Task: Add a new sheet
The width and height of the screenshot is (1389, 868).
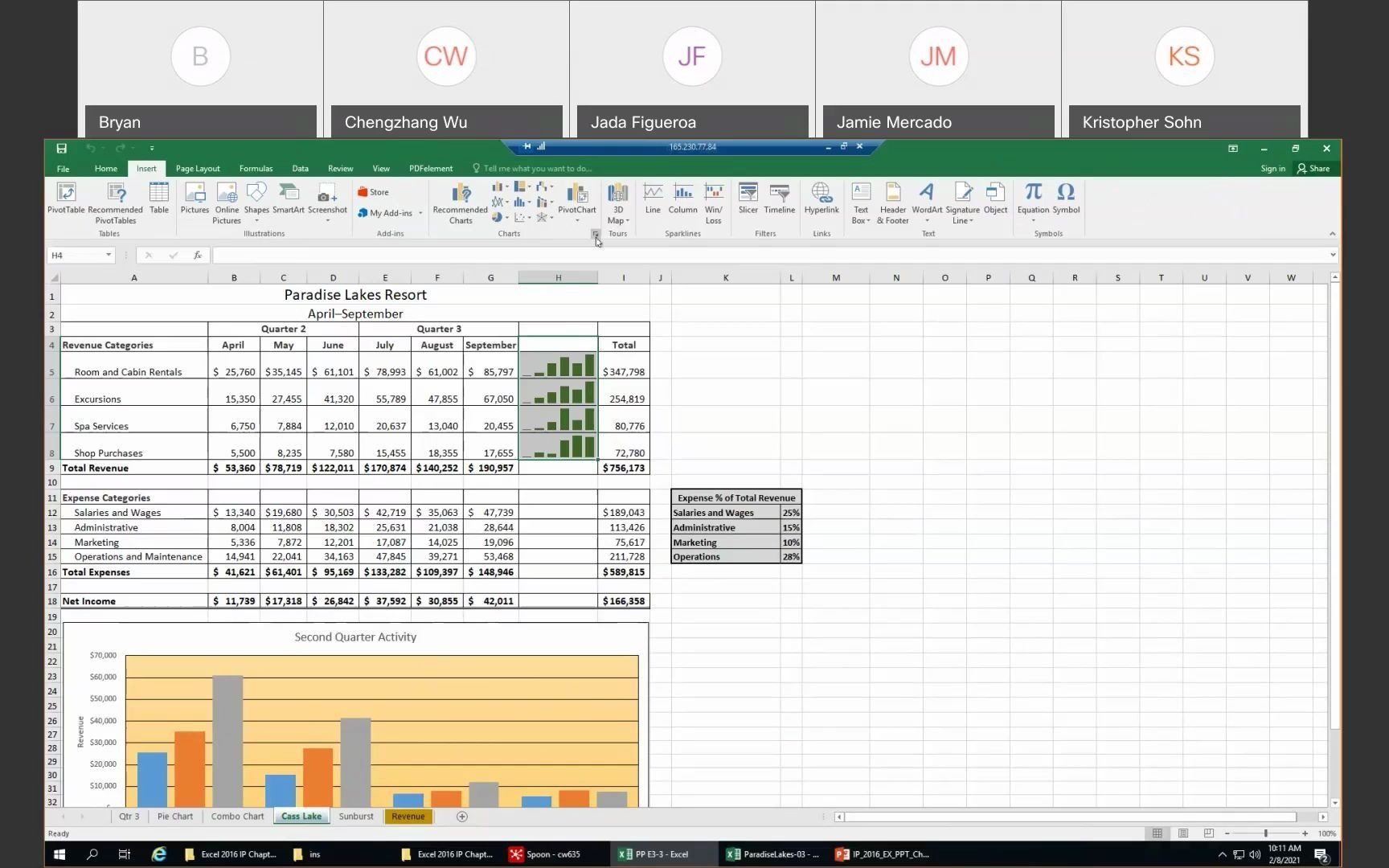Action: [462, 817]
